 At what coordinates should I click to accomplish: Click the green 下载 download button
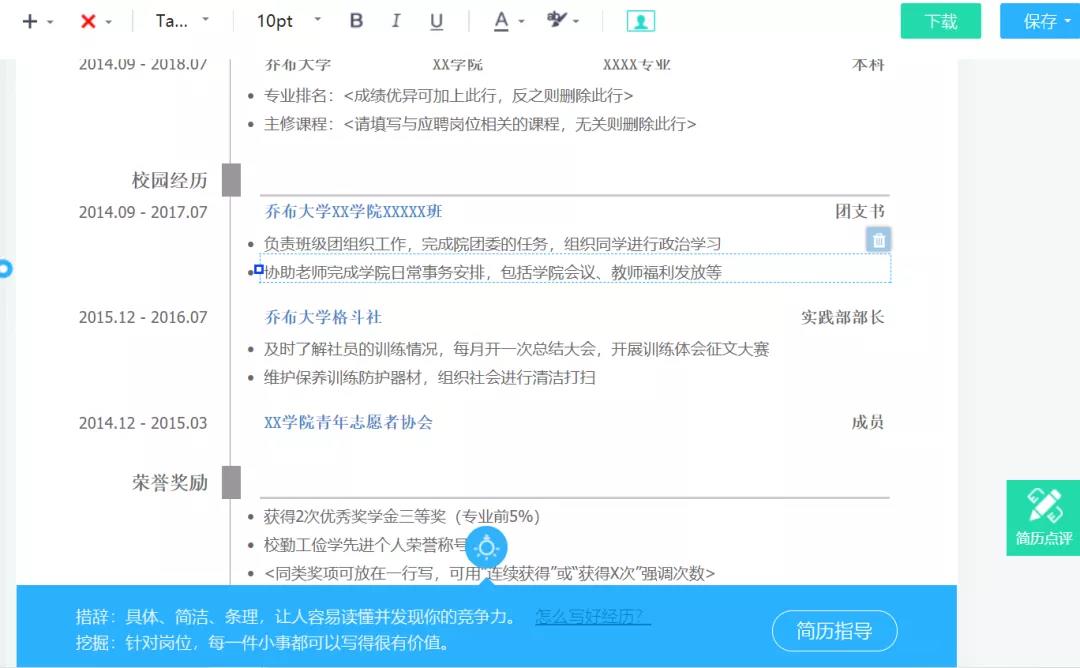click(940, 21)
